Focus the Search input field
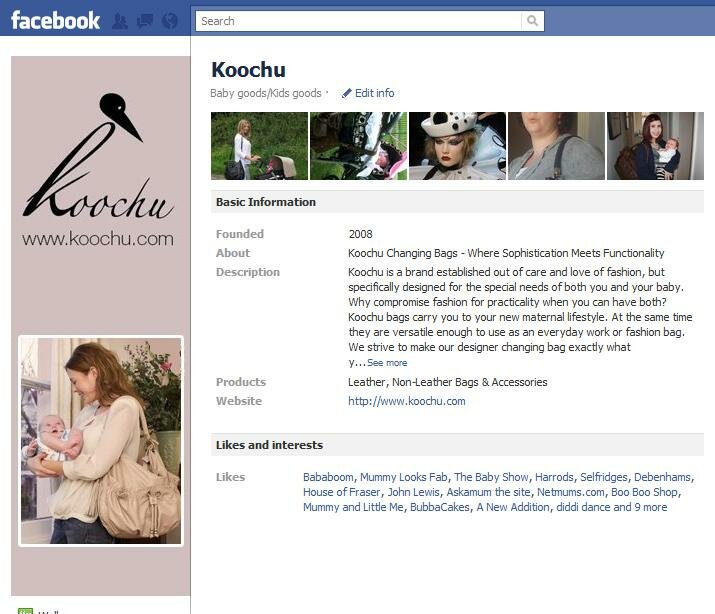Screen dimensions: 715x614 click(x=358, y=21)
